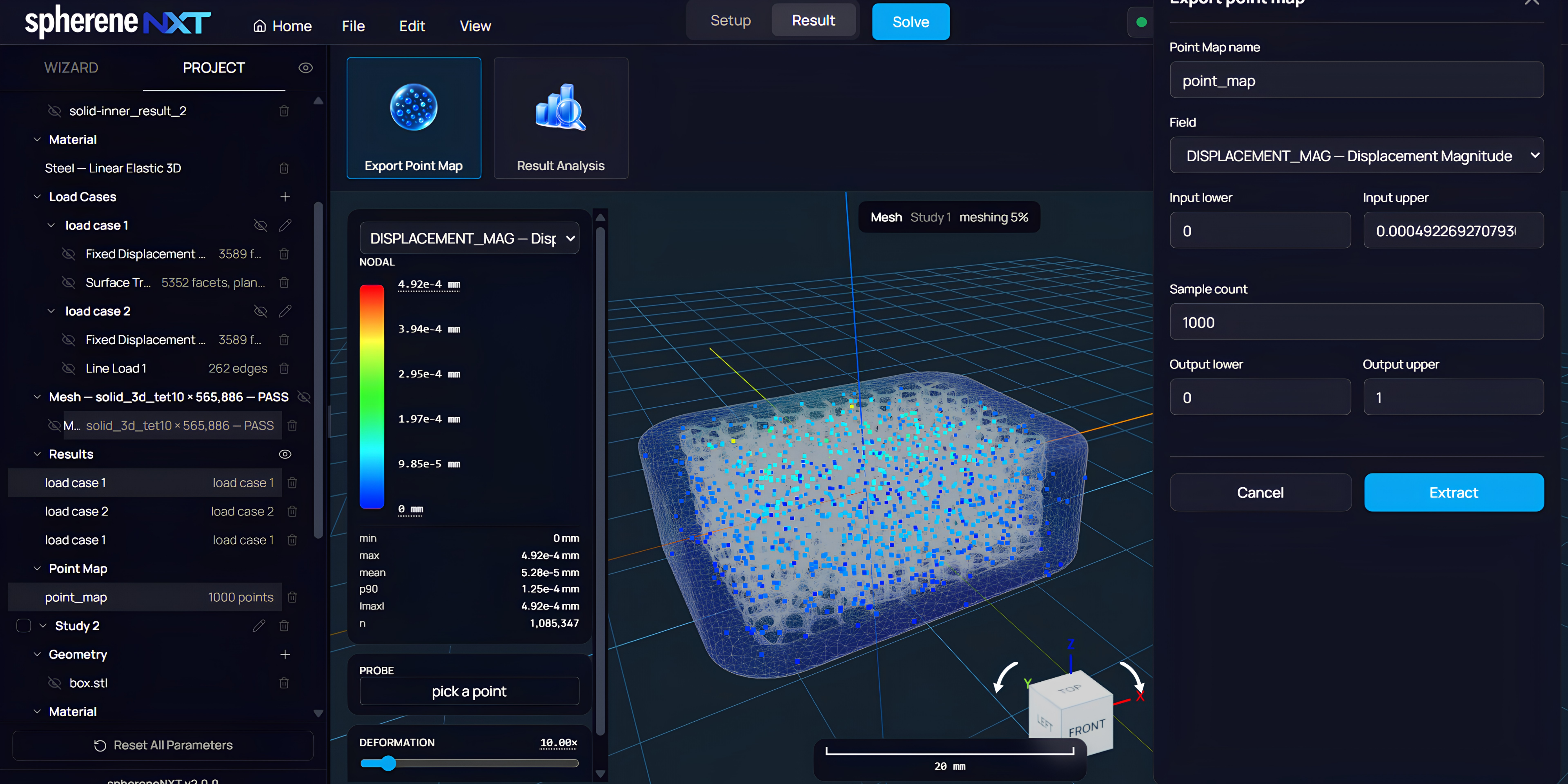Open the Home menu
This screenshot has width=1568, height=784.
point(282,25)
